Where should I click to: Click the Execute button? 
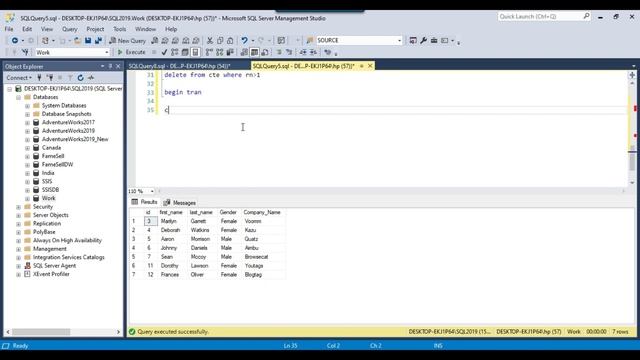coord(131,52)
